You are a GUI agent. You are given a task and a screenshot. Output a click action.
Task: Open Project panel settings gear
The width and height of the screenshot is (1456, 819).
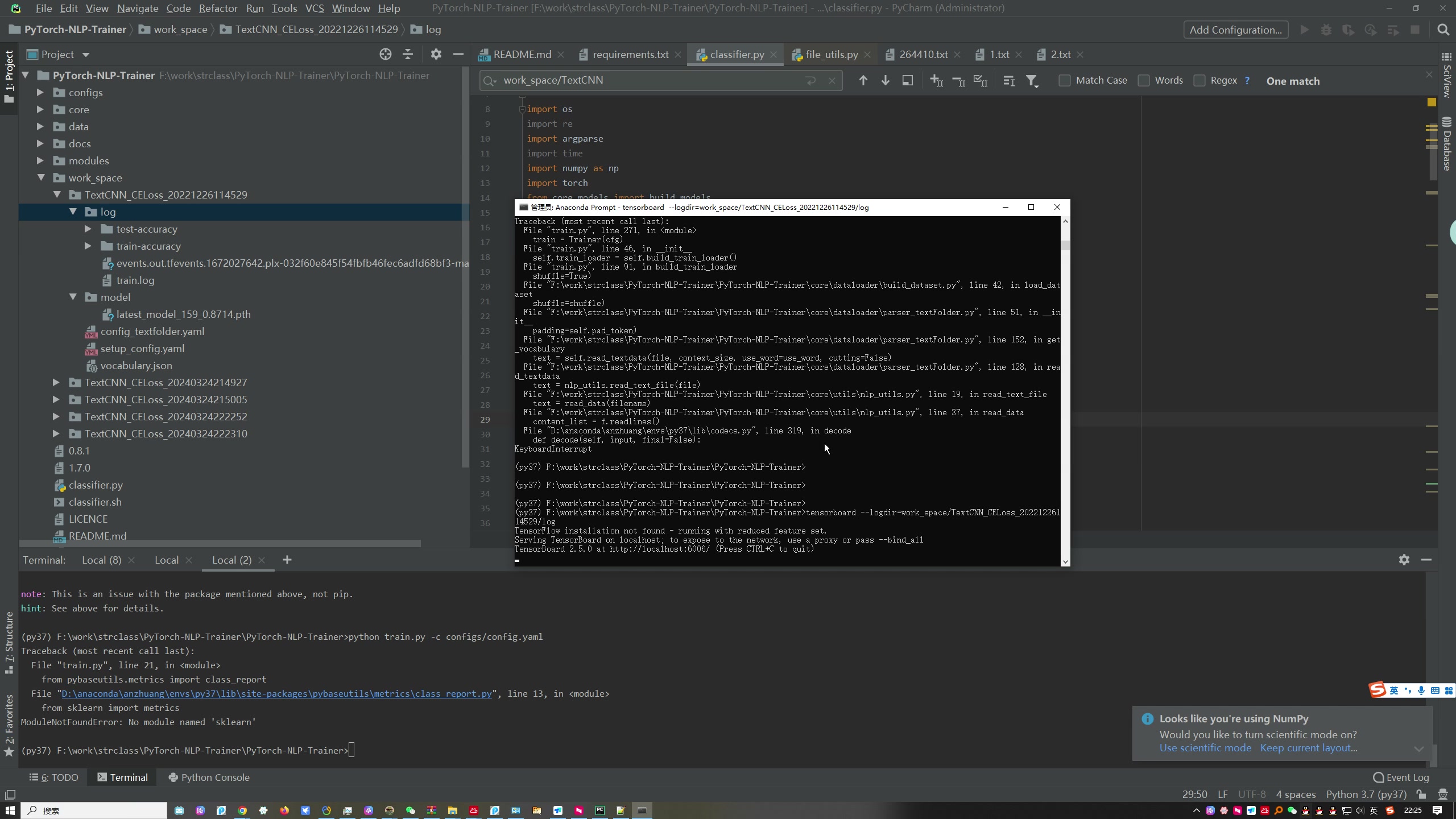click(436, 54)
